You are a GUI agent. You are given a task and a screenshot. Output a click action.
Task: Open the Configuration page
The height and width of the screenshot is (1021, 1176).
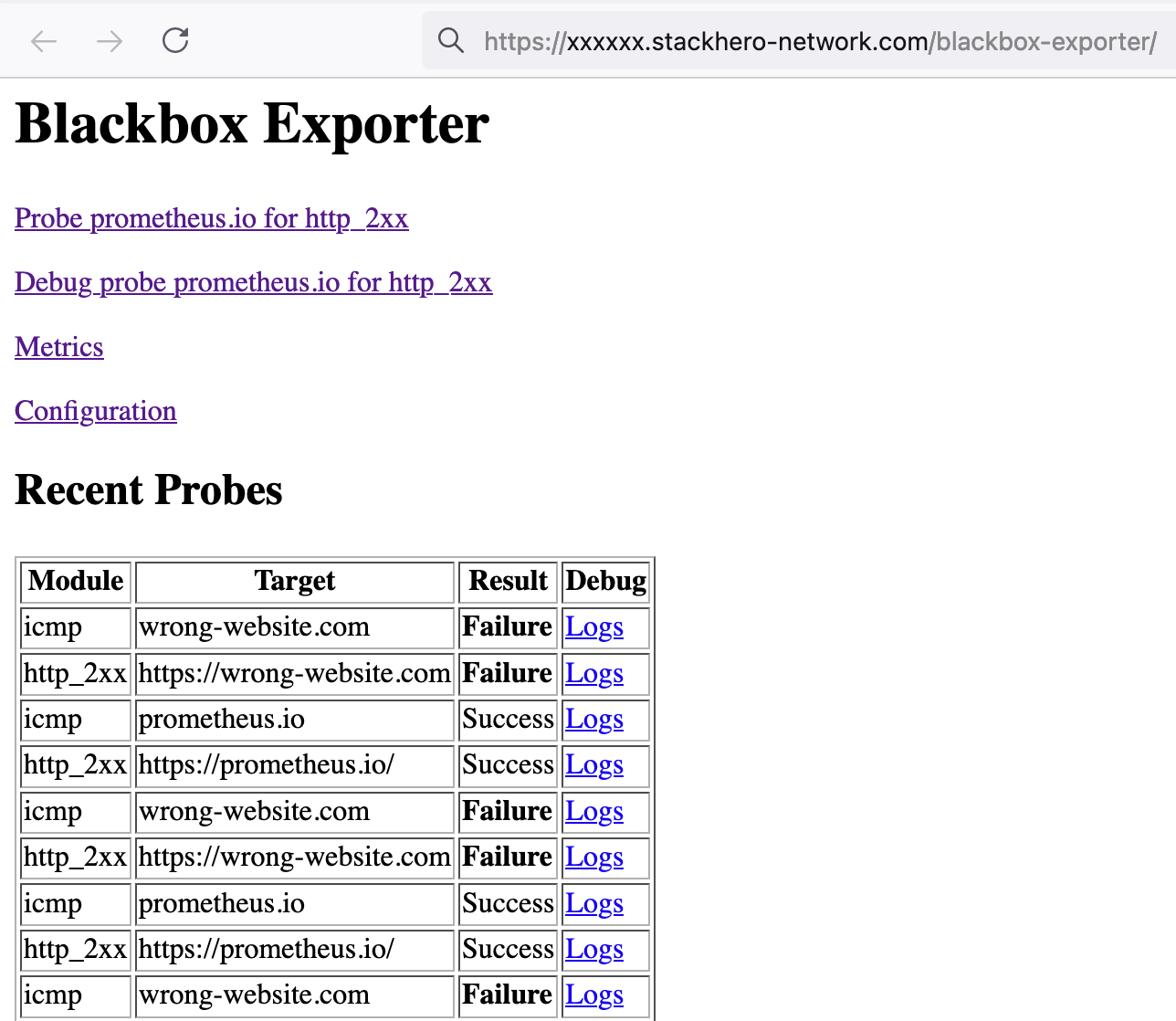(x=95, y=412)
